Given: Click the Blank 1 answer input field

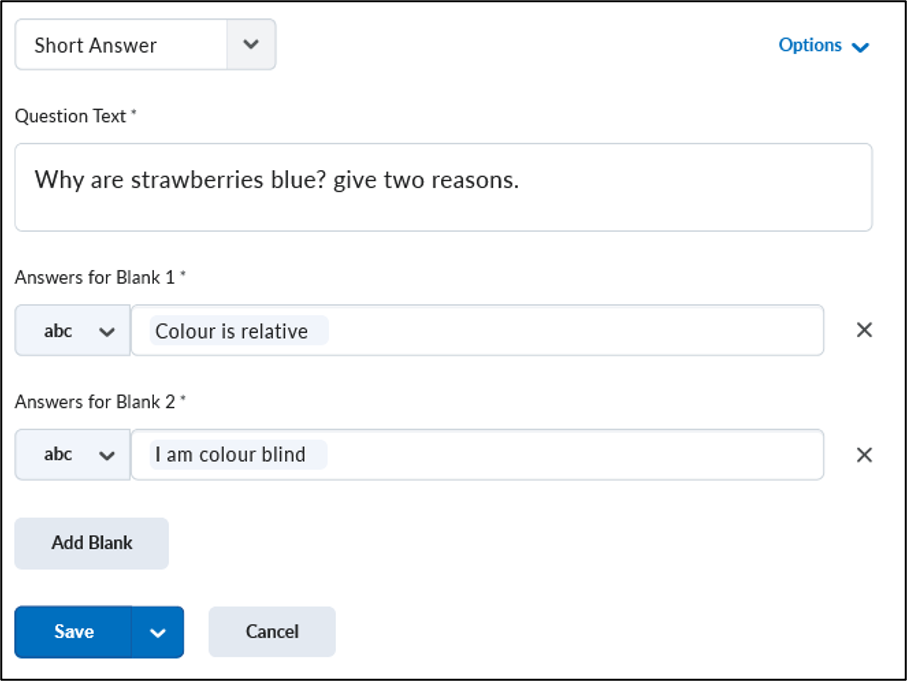Looking at the screenshot, I should point(478,331).
